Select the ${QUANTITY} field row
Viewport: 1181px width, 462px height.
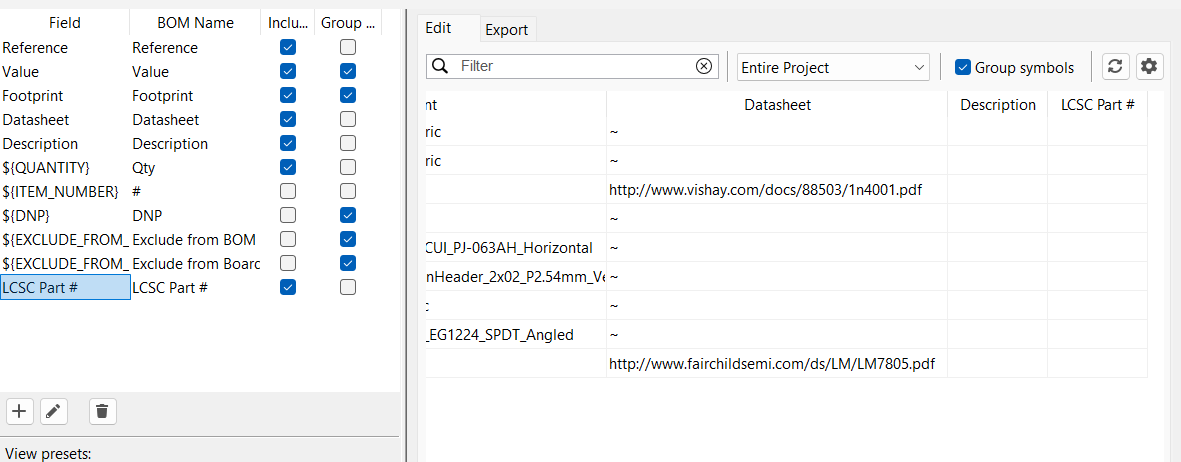click(x=65, y=167)
